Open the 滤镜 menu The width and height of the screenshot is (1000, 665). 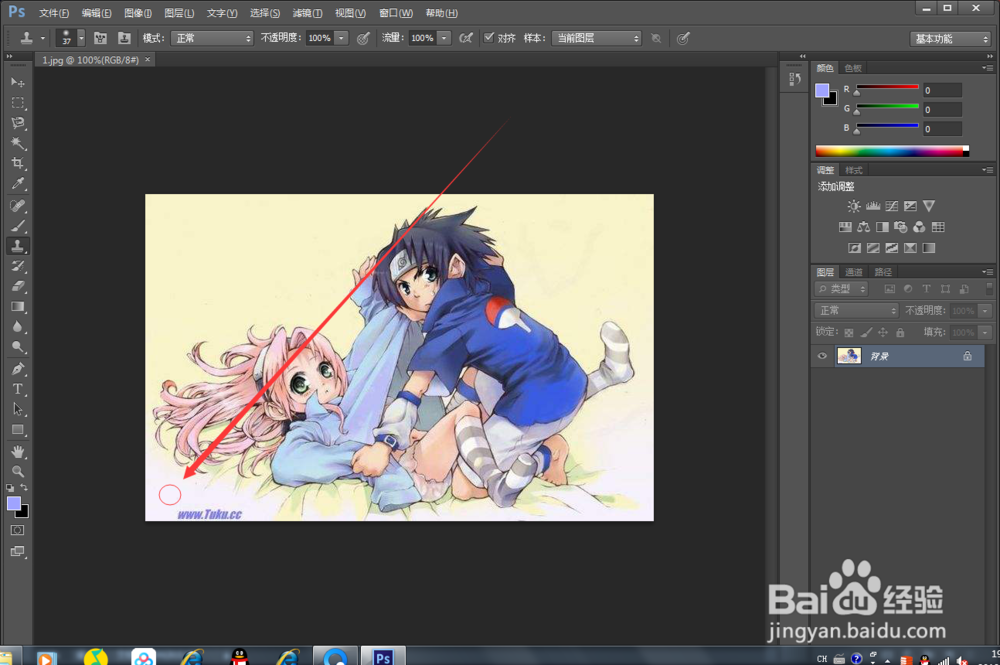307,13
